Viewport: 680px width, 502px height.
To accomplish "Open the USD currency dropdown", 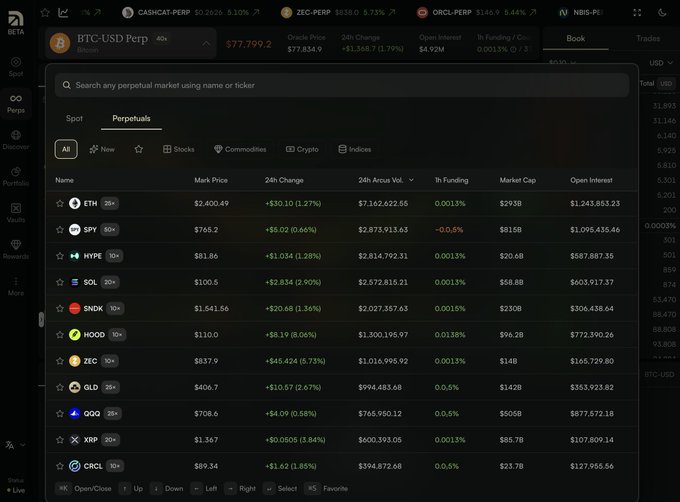I will tap(661, 63).
